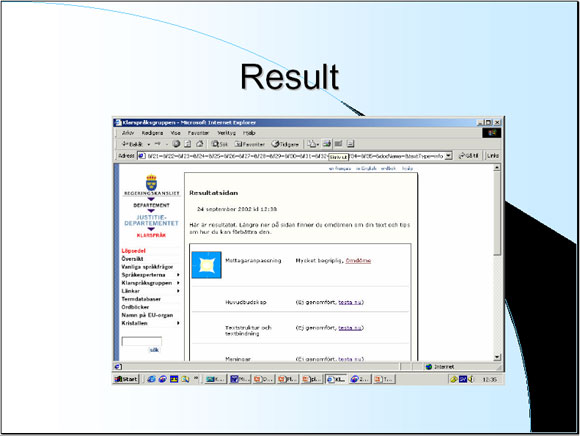
Task: Click the en français language link
Action: [x=340, y=168]
